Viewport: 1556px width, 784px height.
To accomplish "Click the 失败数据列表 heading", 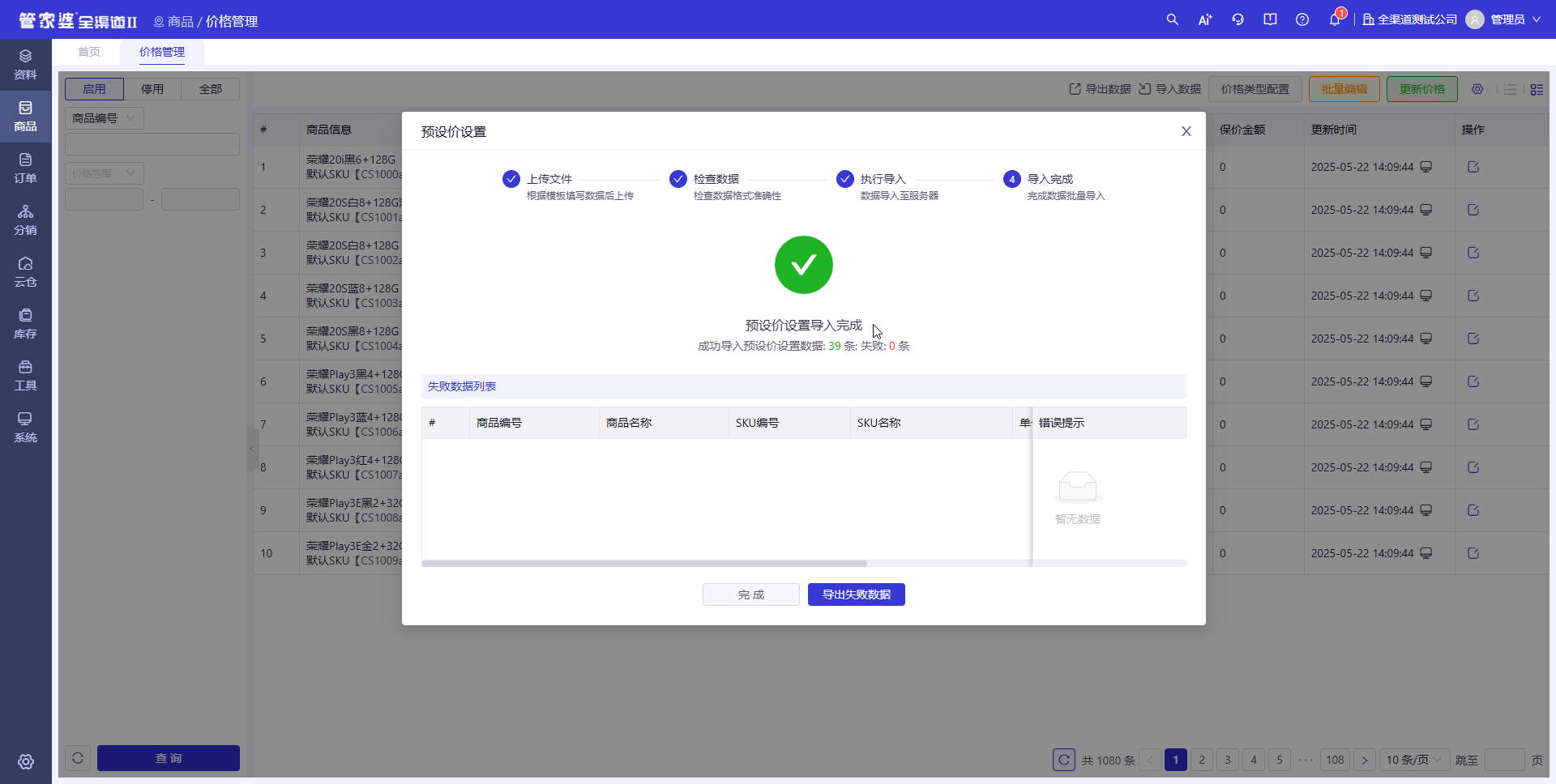I will [462, 386].
